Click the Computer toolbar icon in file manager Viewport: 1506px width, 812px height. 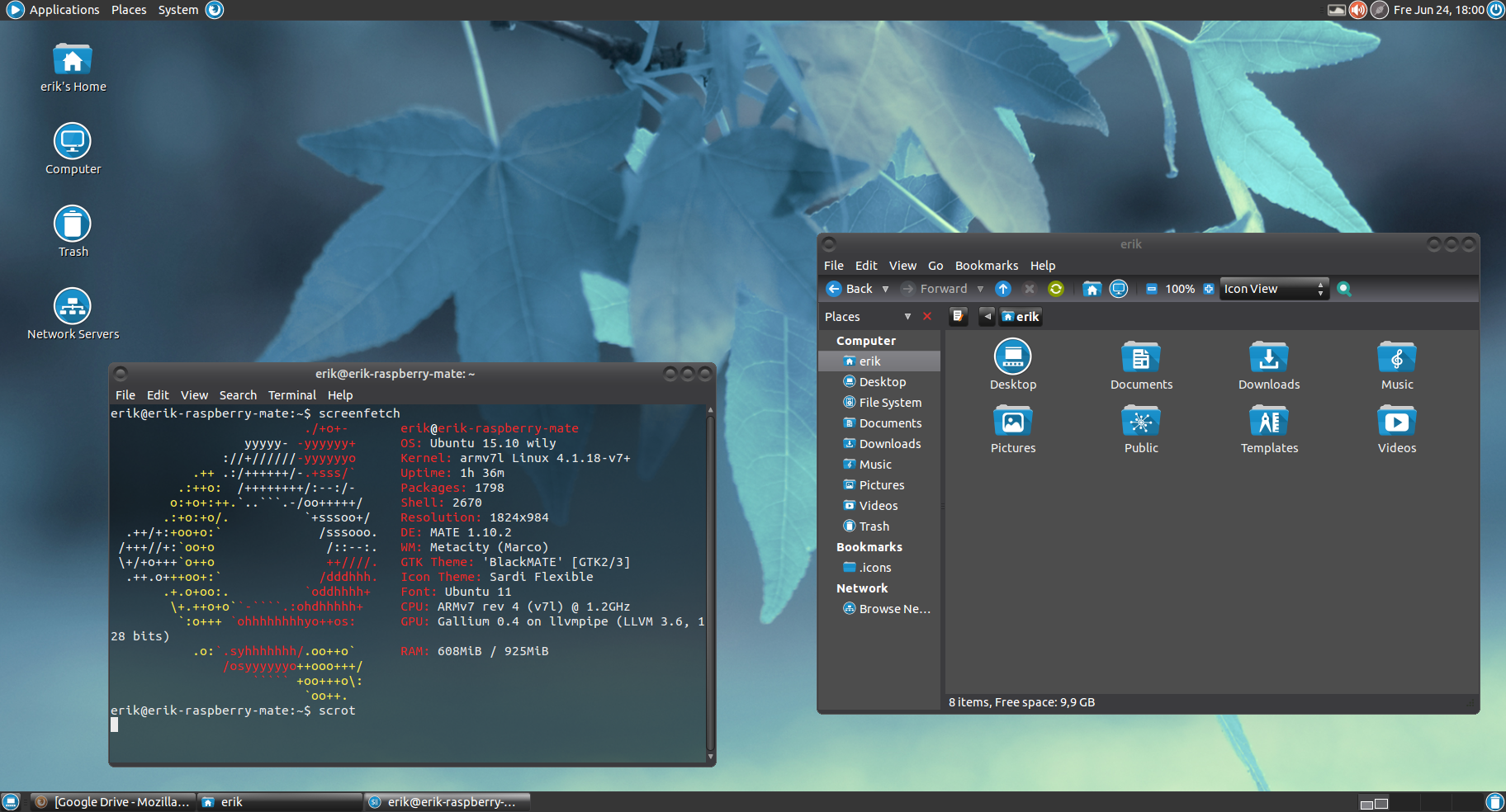pyautogui.click(x=1119, y=289)
